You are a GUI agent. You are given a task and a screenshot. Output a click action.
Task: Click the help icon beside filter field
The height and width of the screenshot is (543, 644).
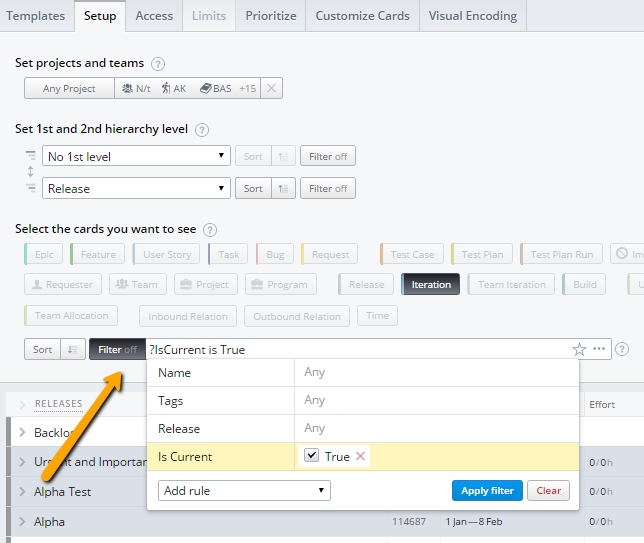point(622,349)
